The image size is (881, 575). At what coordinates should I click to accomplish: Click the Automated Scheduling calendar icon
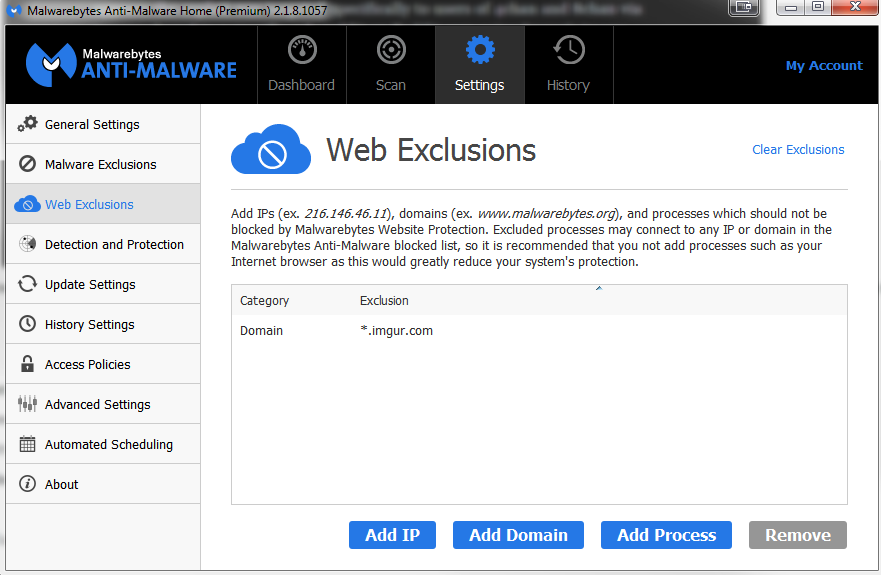click(27, 444)
